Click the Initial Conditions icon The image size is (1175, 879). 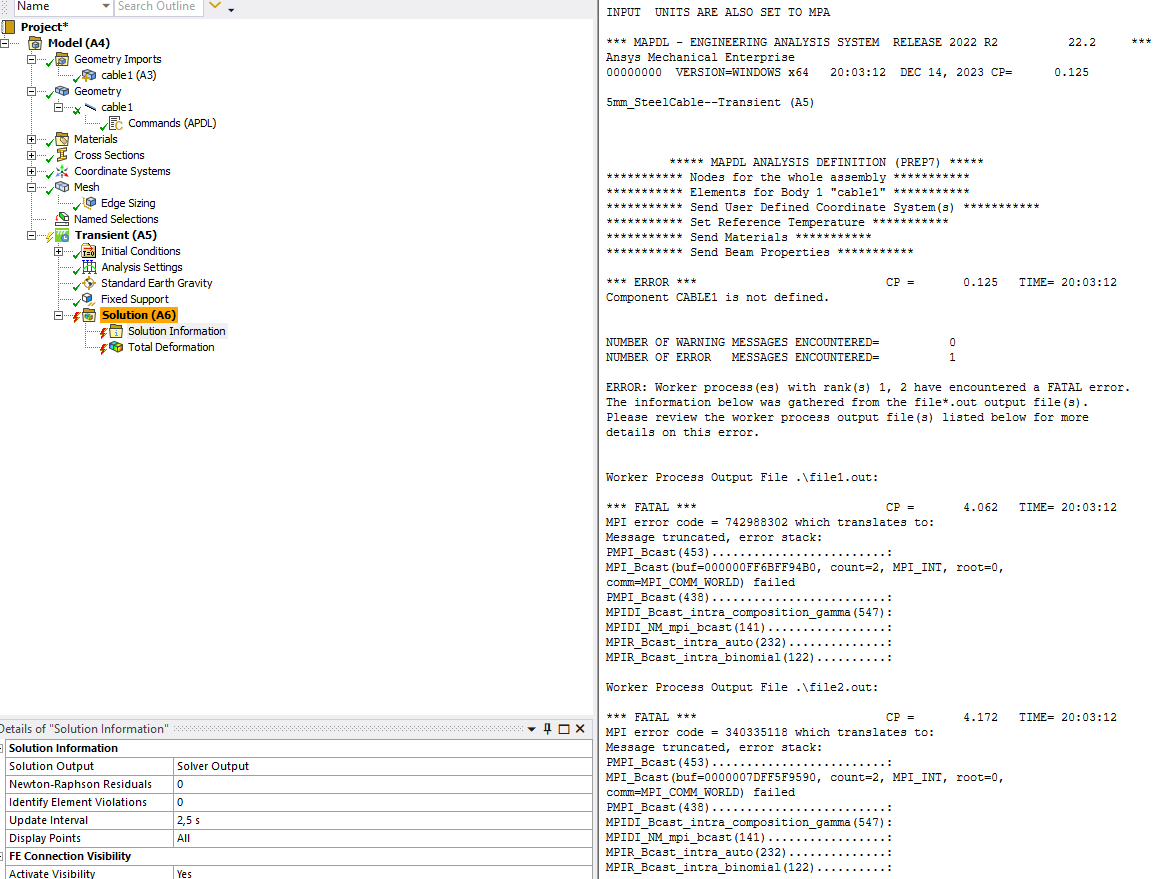point(89,251)
